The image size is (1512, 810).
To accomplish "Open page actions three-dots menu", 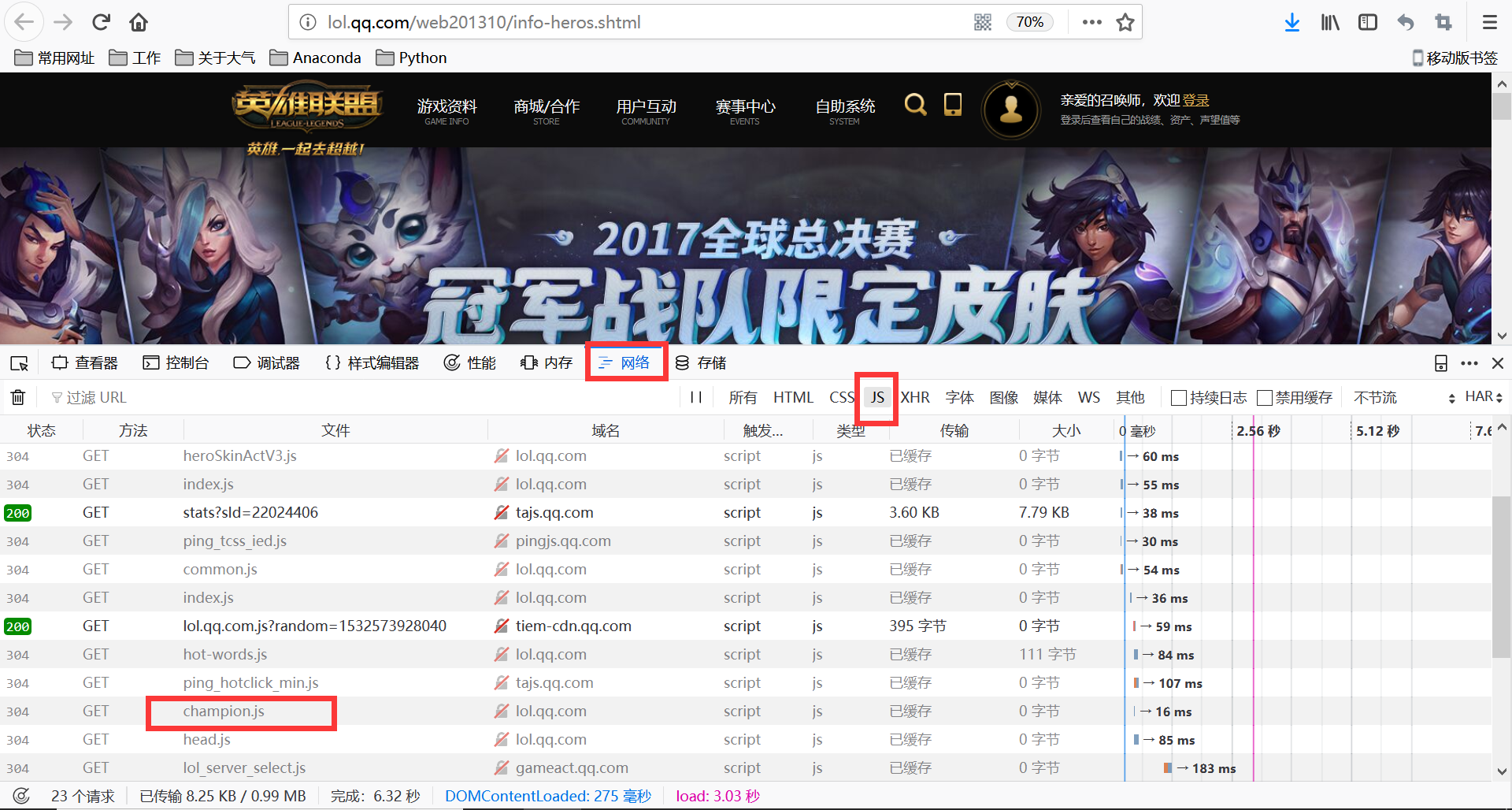I will pyautogui.click(x=1091, y=22).
